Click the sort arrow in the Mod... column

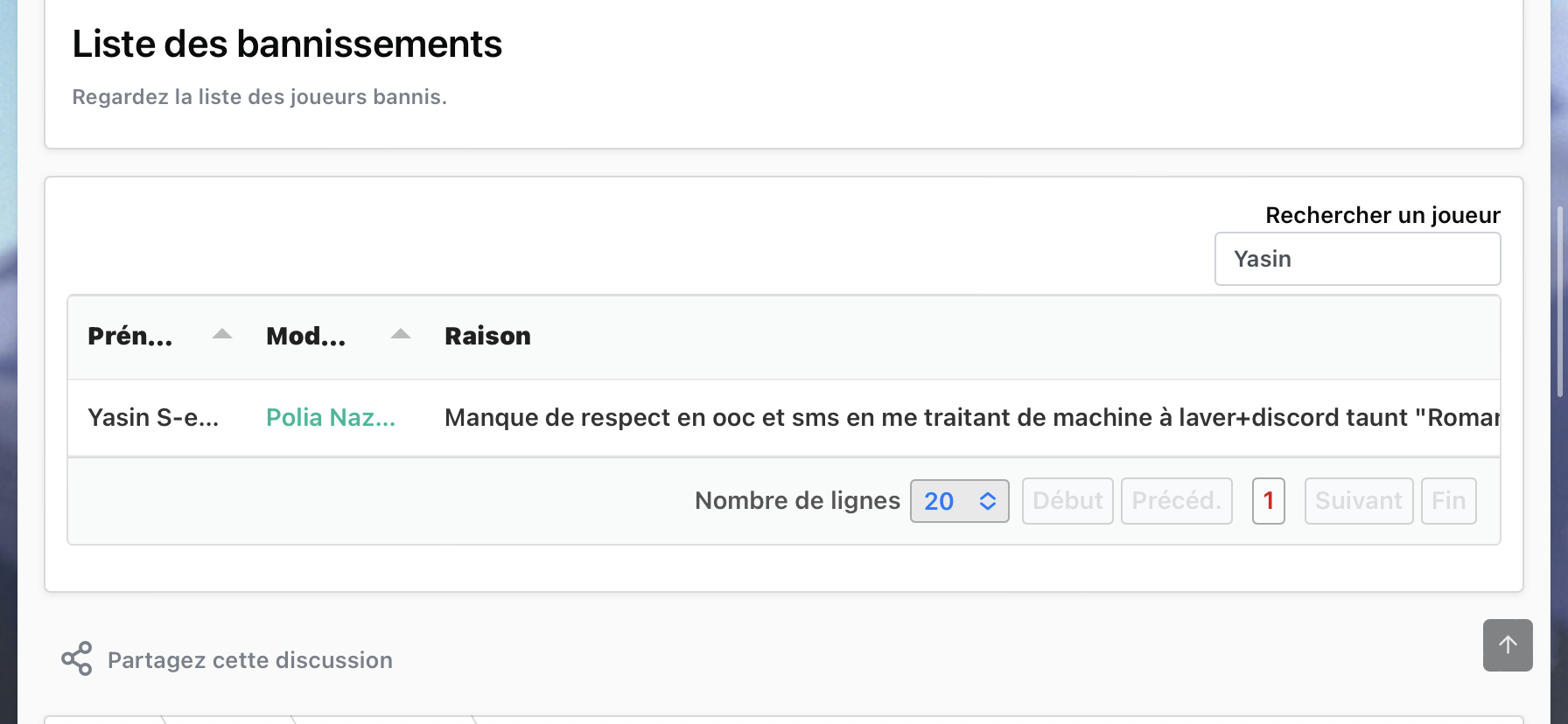(401, 334)
